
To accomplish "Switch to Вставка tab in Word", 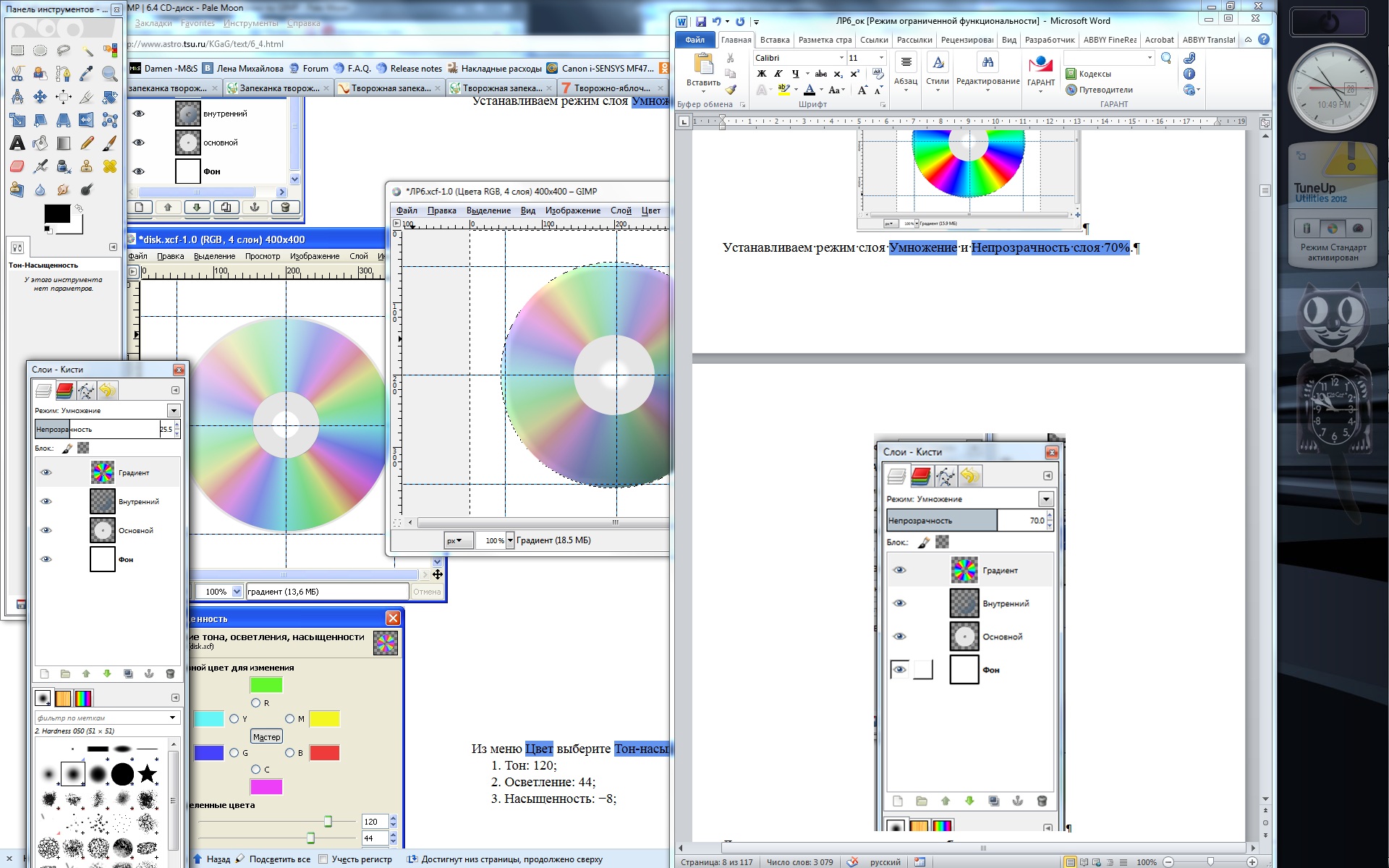I will click(775, 40).
